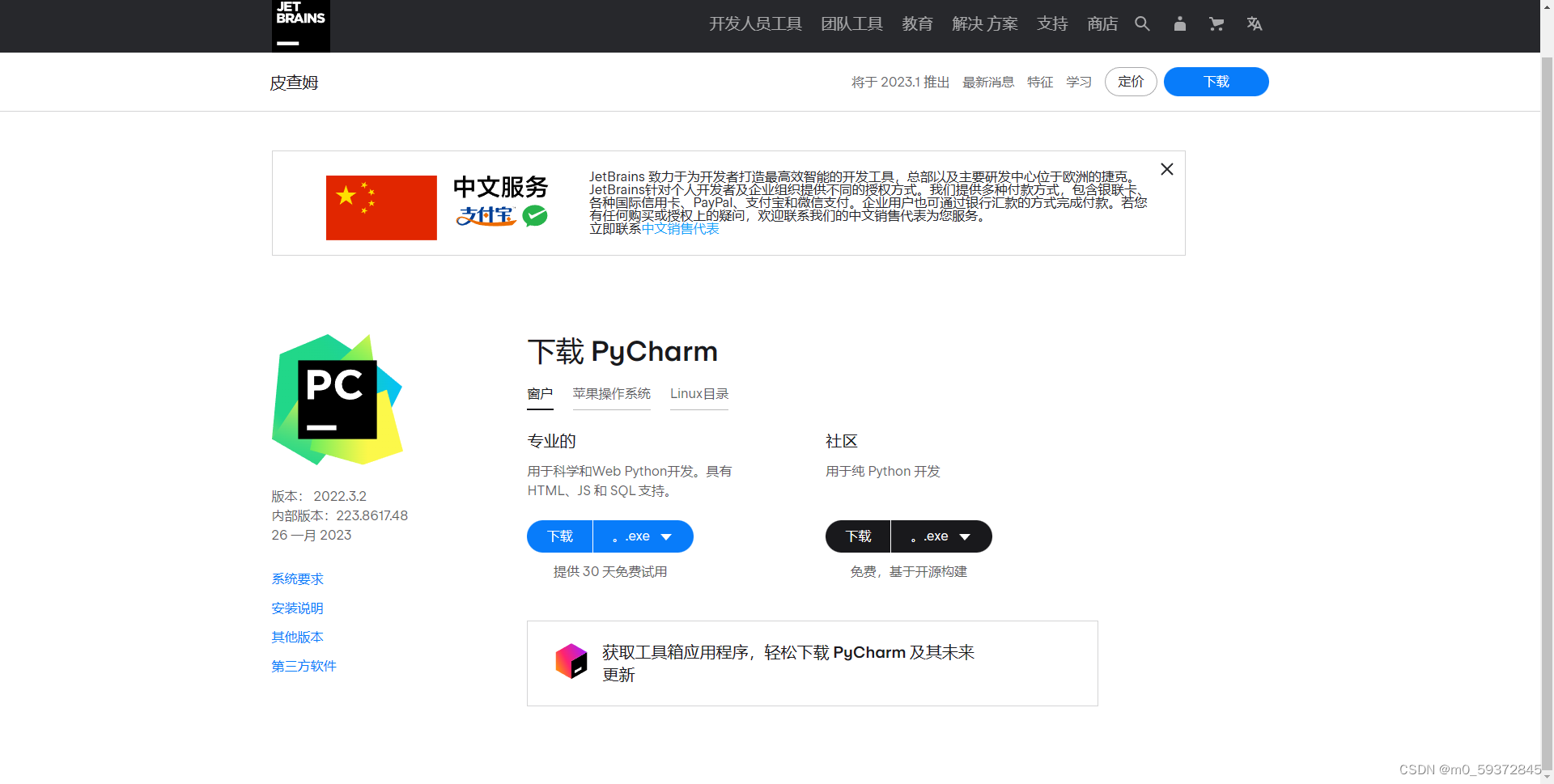Open the 特征 link
The width and height of the screenshot is (1554, 784).
point(1040,82)
